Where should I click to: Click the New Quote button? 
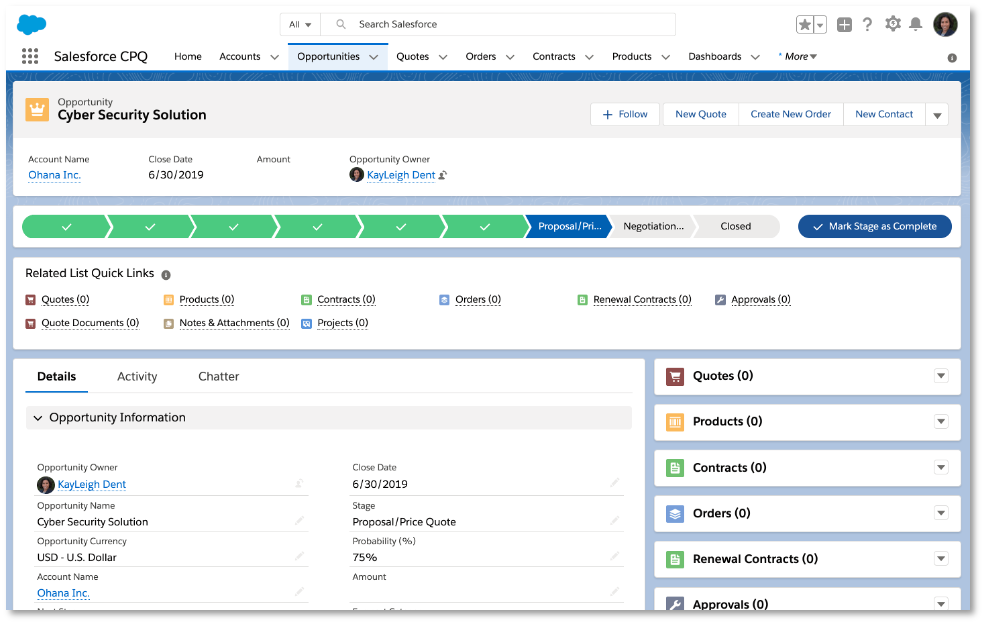(700, 114)
